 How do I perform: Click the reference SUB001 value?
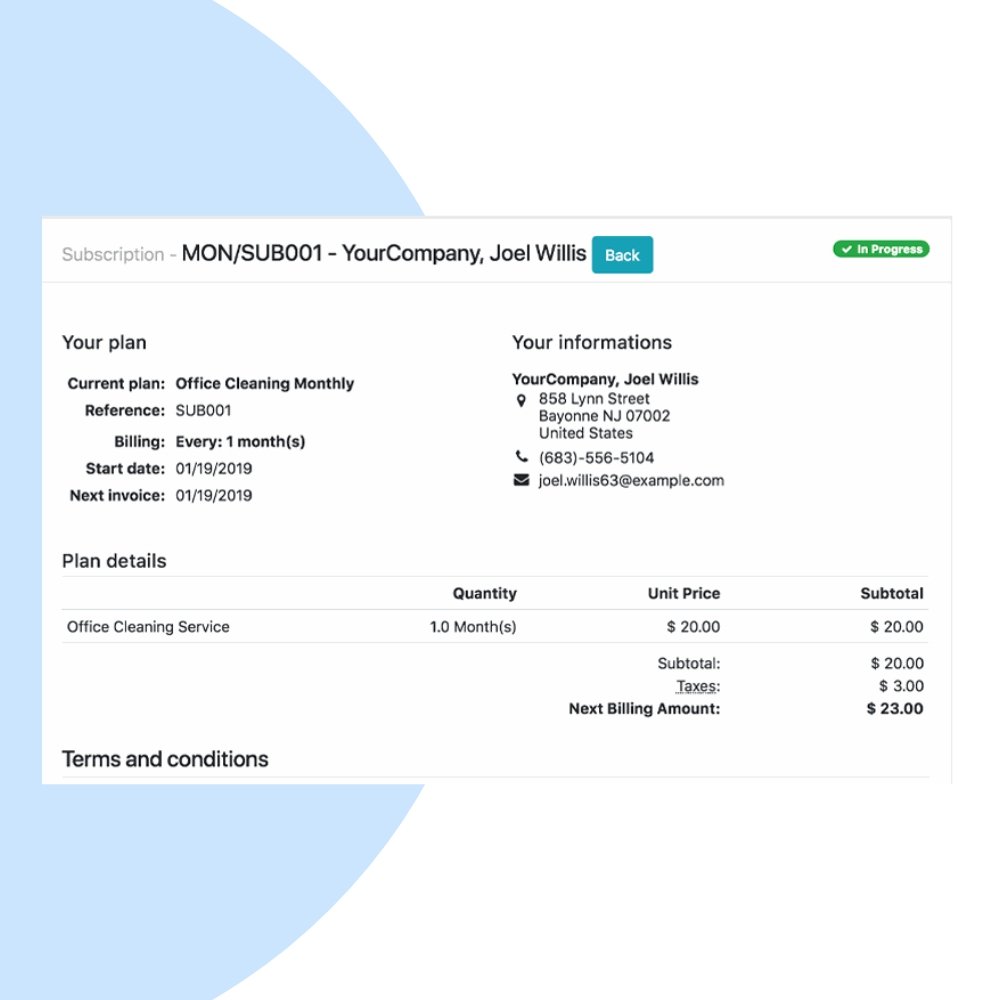[203, 410]
